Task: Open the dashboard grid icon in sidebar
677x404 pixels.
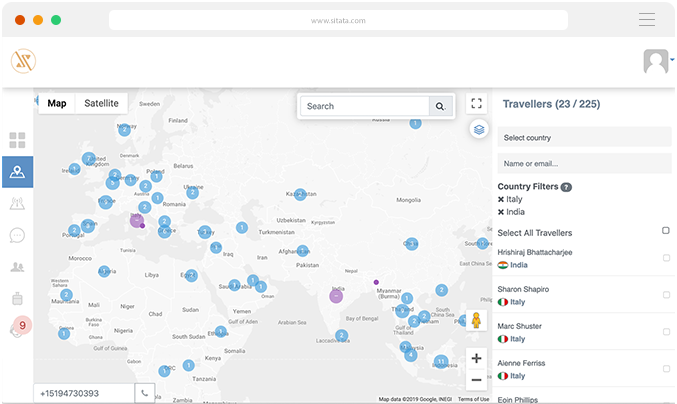Action: click(17, 140)
